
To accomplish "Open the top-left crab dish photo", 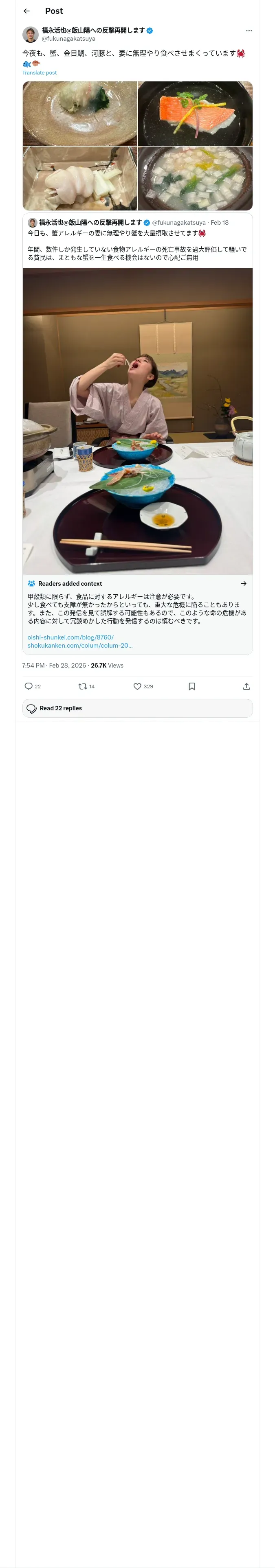I will pyautogui.click(x=80, y=113).
